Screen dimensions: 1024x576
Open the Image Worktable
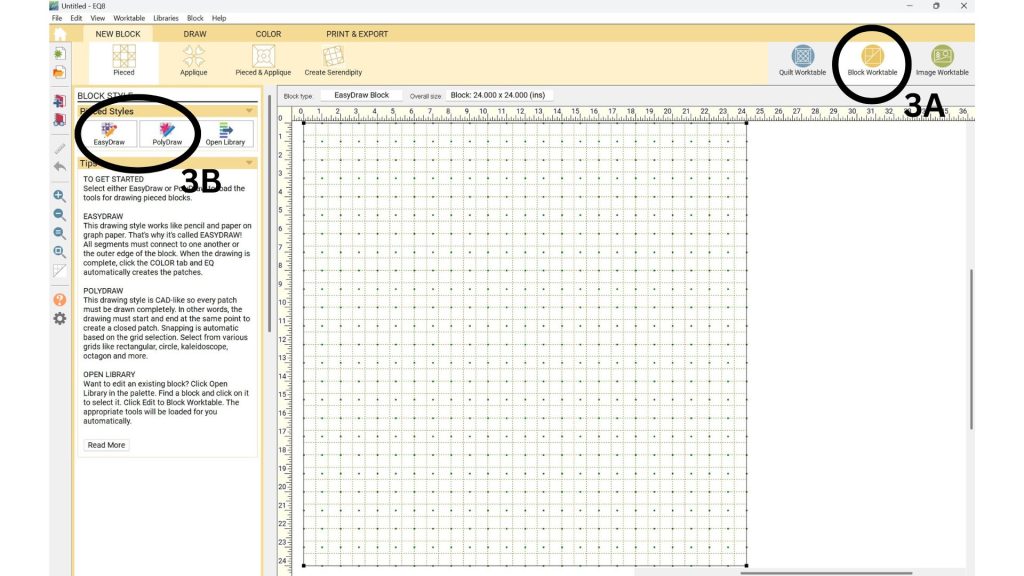[x=942, y=57]
